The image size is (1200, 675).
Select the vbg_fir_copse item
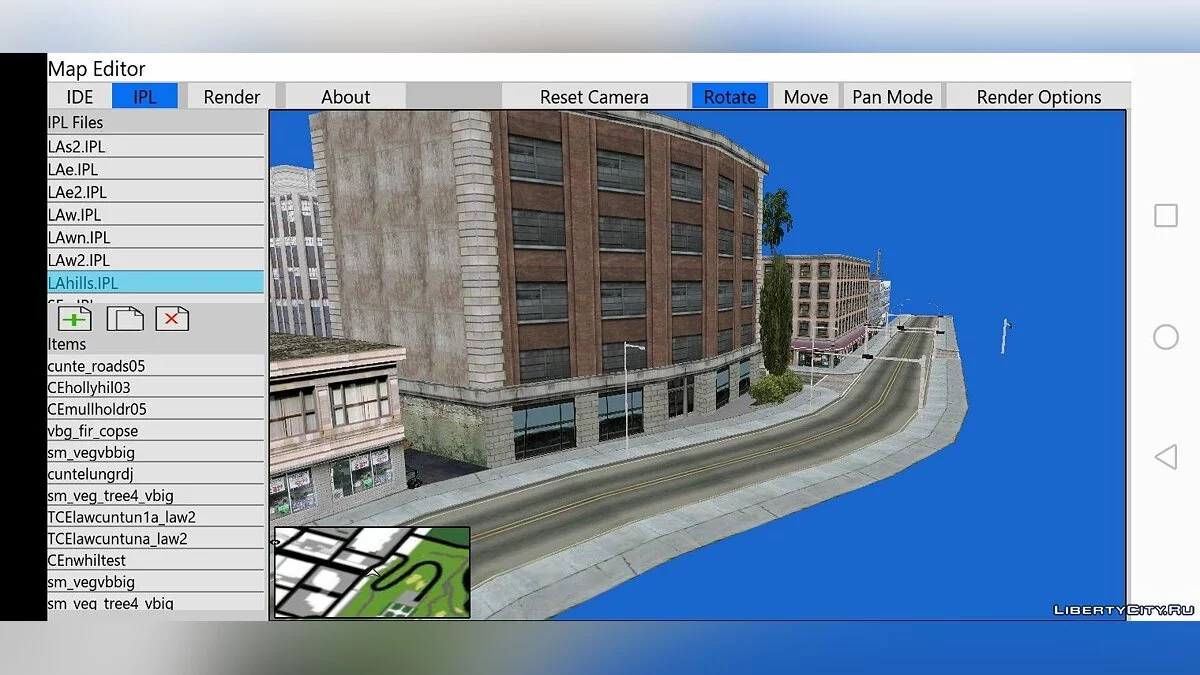(155, 431)
